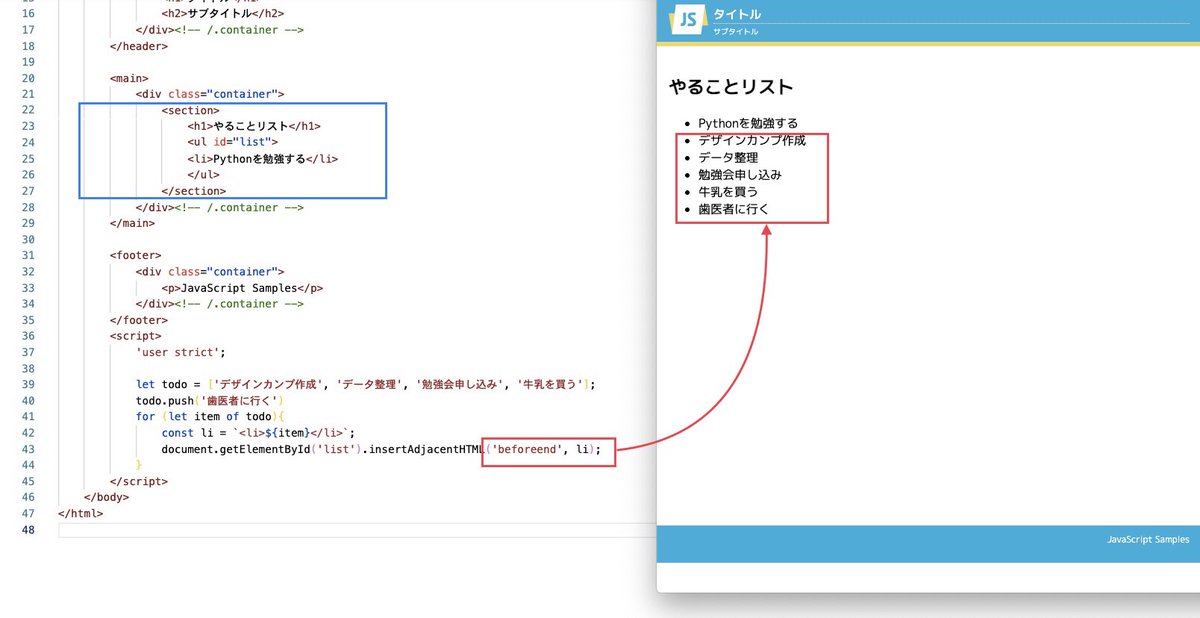Screen dimensions: 1200x618
Task: Place cursor on empty line 48
Action: 356,530
